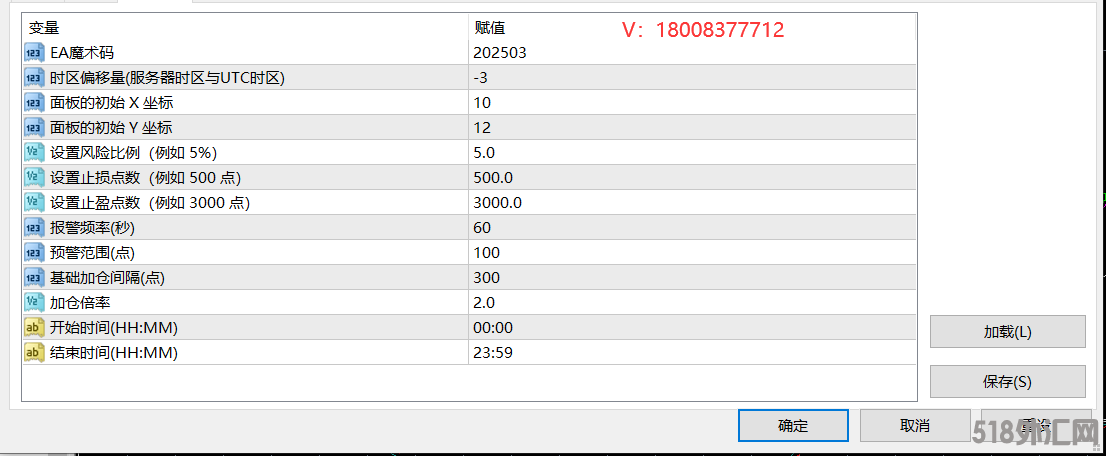The width and height of the screenshot is (1106, 456).
Task: Click the double-type icon beside 设置止盈点数
Action: click(34, 203)
